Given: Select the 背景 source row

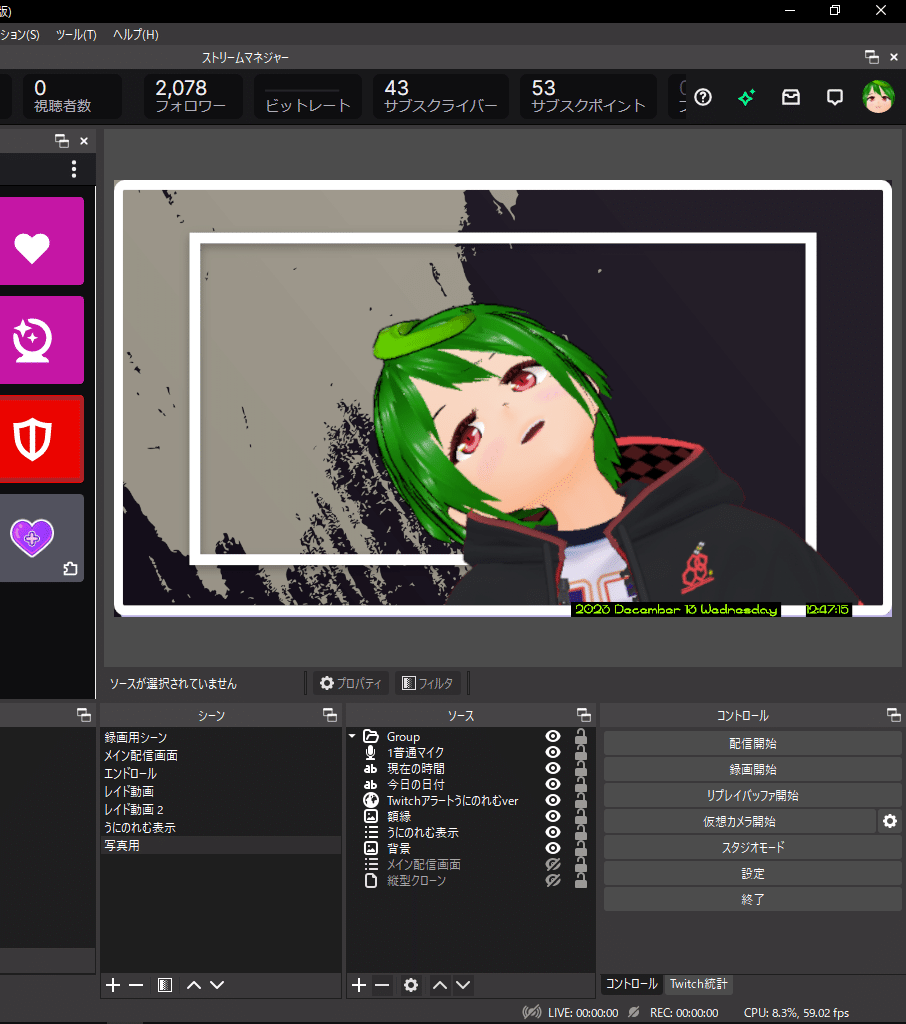Looking at the screenshot, I should tap(470, 848).
